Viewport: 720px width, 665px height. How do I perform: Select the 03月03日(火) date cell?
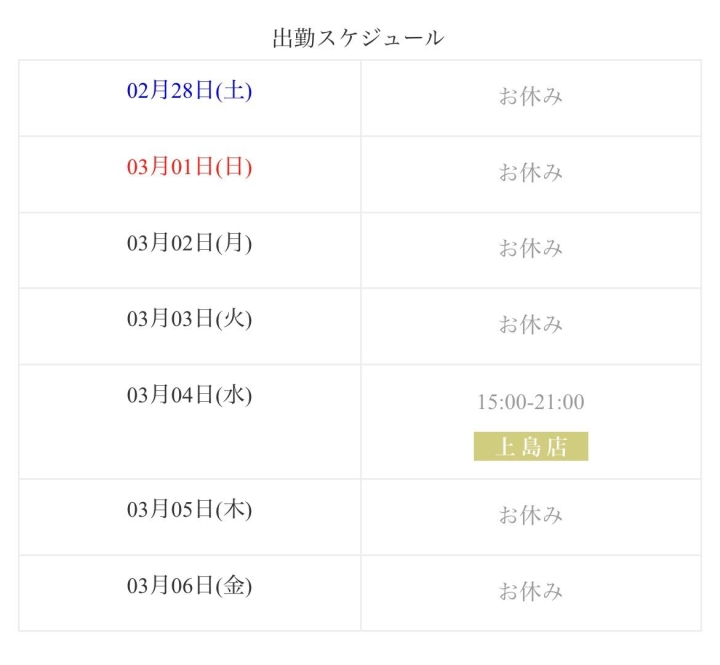click(189, 319)
